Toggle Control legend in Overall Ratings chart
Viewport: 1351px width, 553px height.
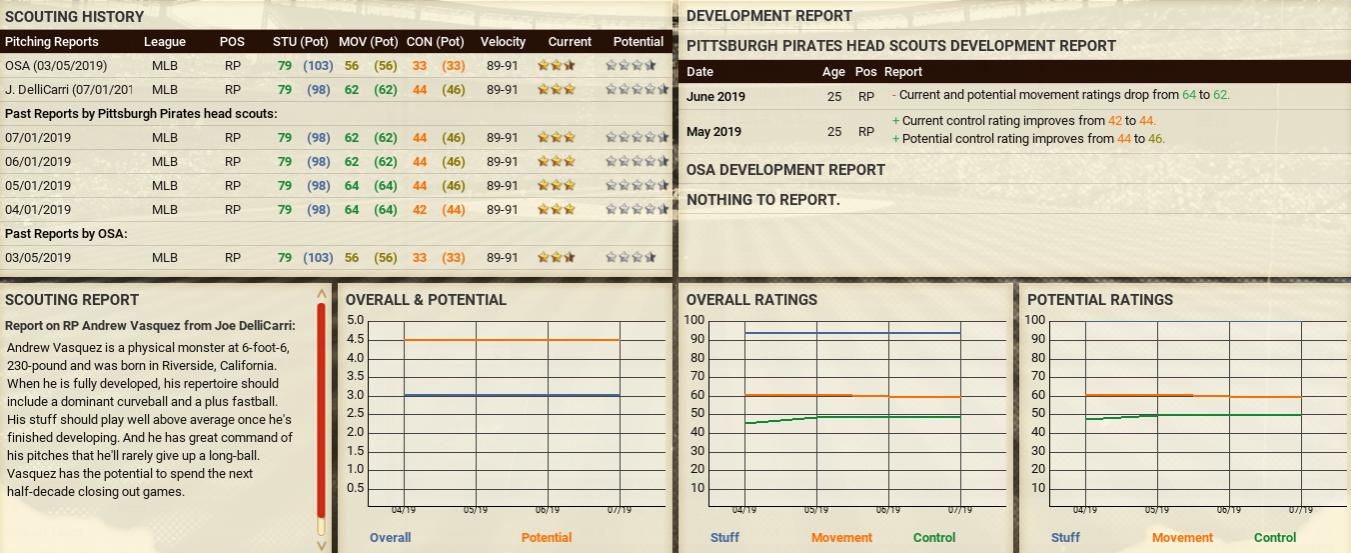coord(934,537)
